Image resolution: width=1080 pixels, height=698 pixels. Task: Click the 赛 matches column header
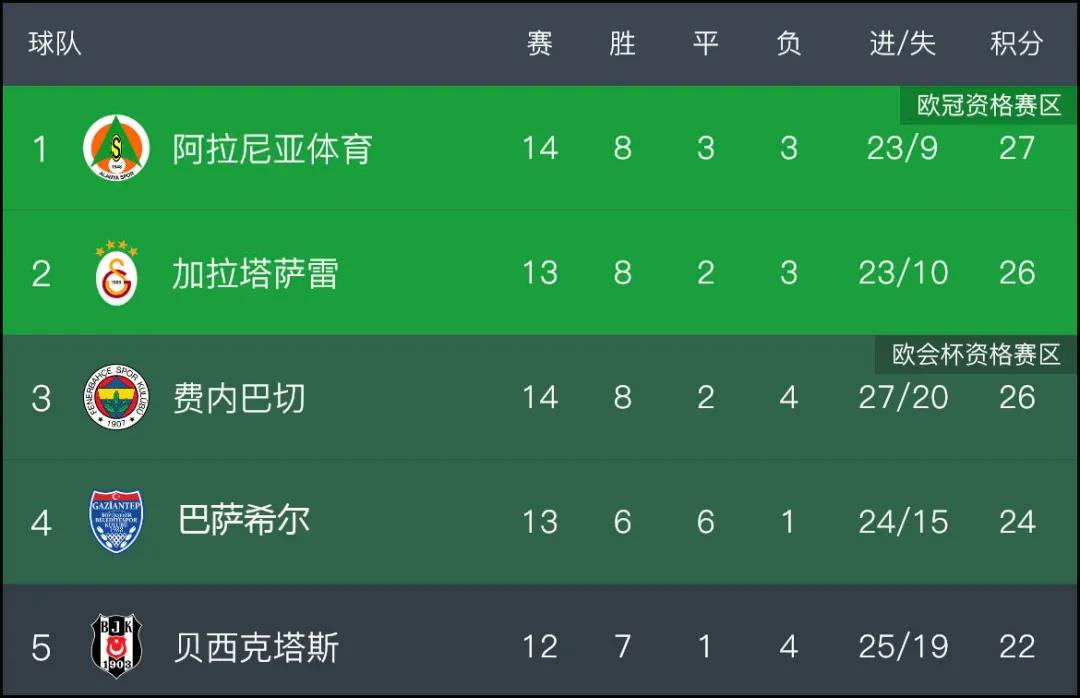point(539,43)
